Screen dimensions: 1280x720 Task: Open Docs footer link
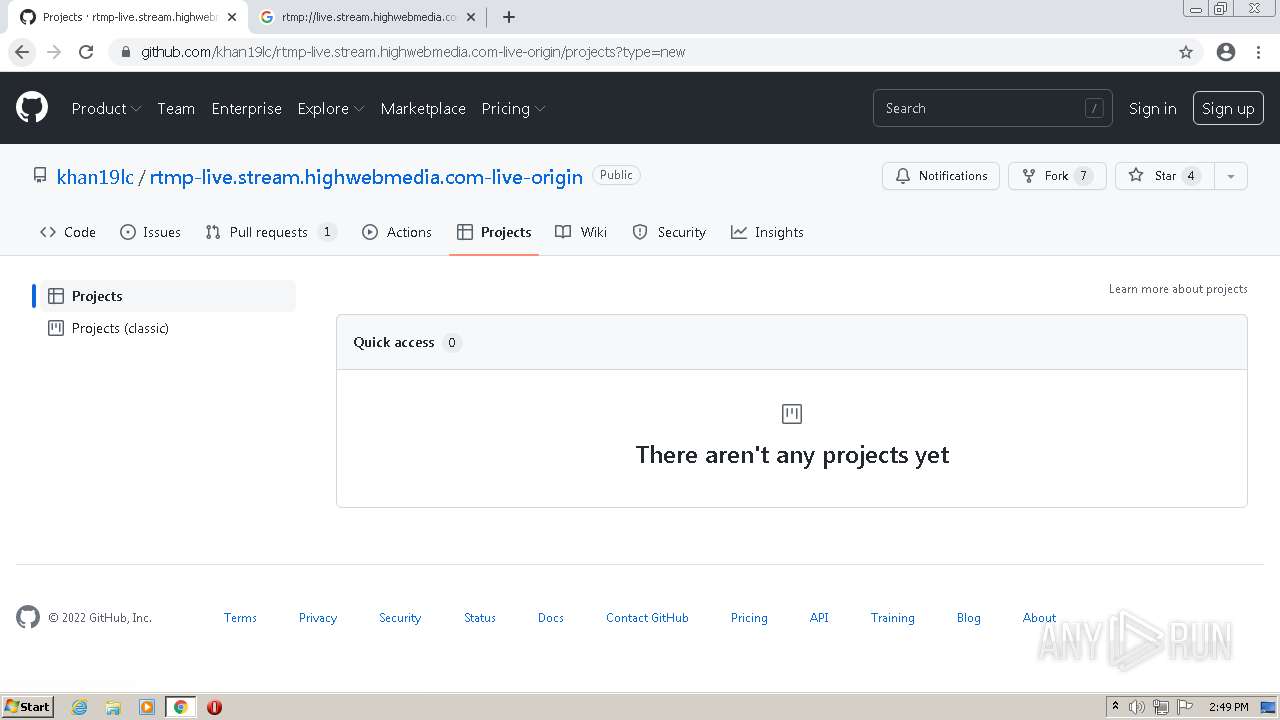(x=551, y=618)
